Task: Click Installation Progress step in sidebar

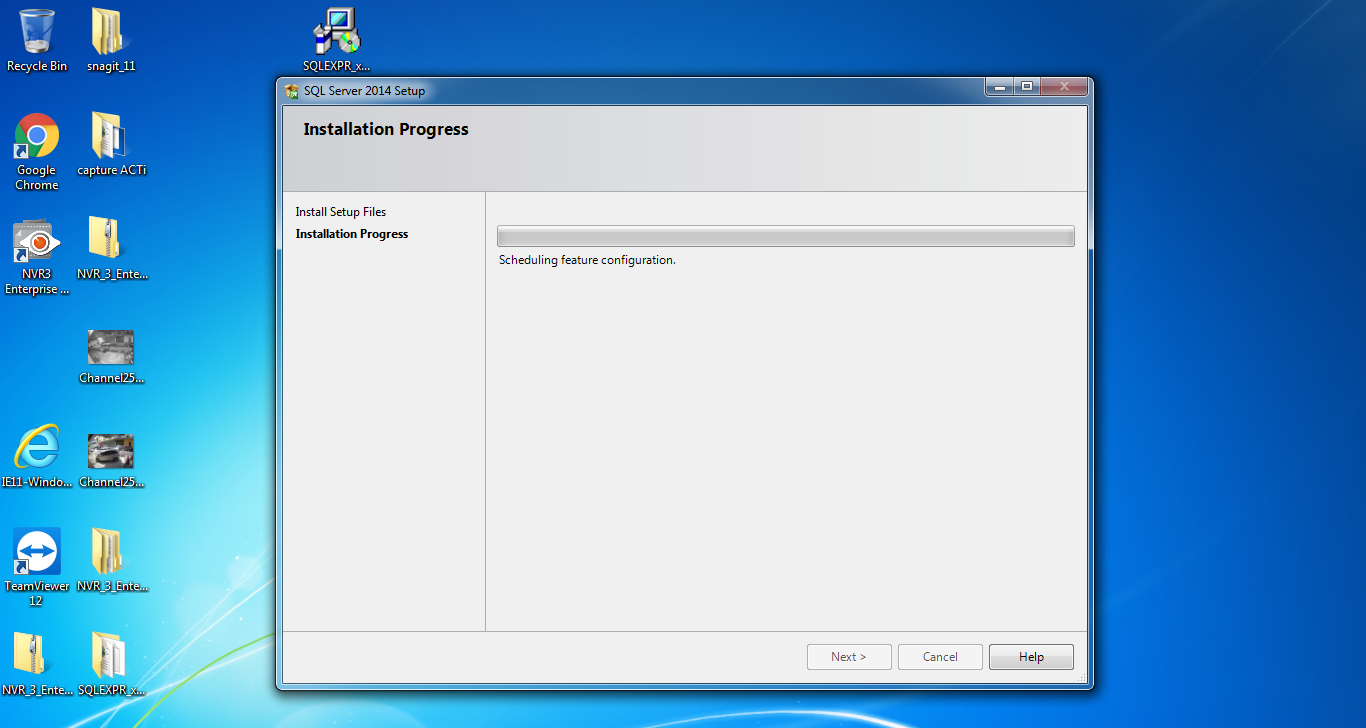Action: (352, 234)
